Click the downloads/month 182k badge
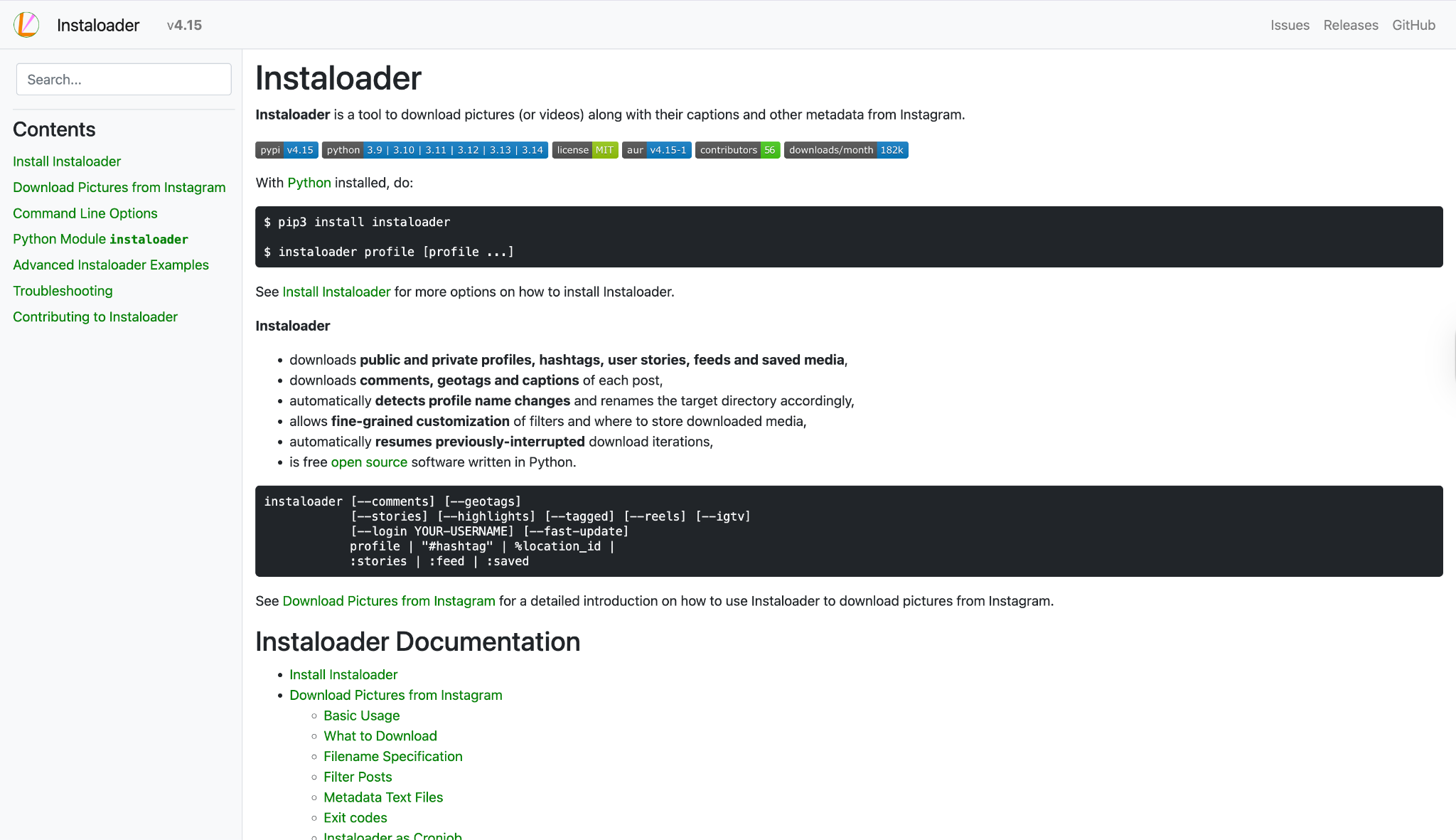 845,150
